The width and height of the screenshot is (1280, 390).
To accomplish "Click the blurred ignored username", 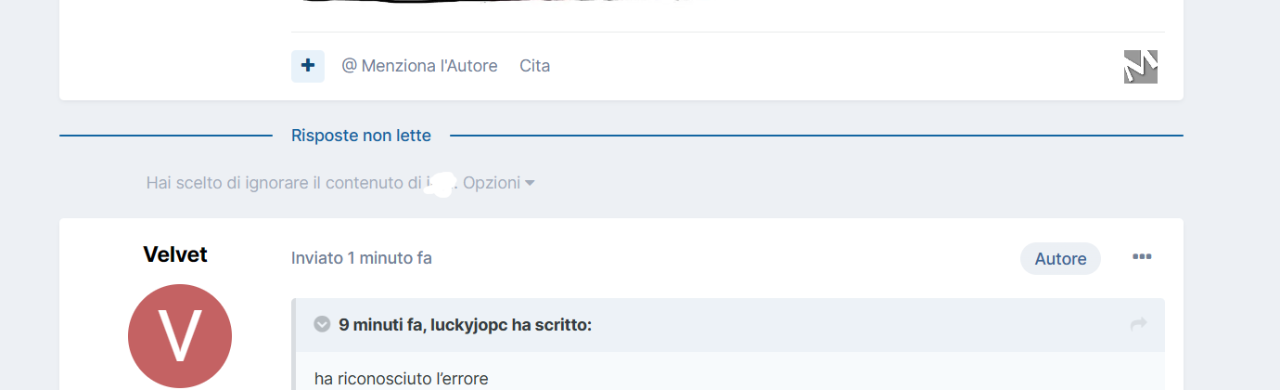I will 440,183.
